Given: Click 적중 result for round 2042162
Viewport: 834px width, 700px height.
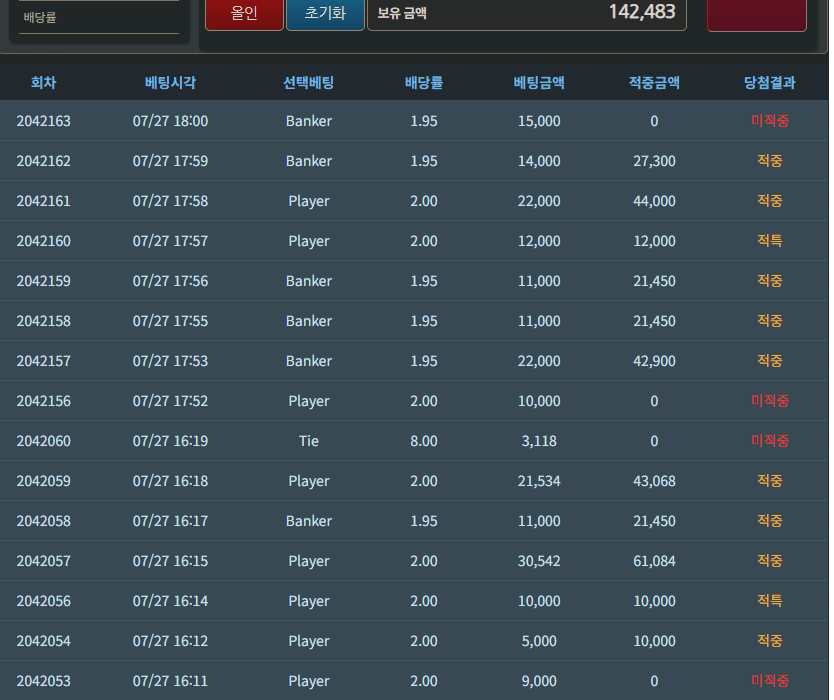Looking at the screenshot, I should pyautogui.click(x=770, y=161).
